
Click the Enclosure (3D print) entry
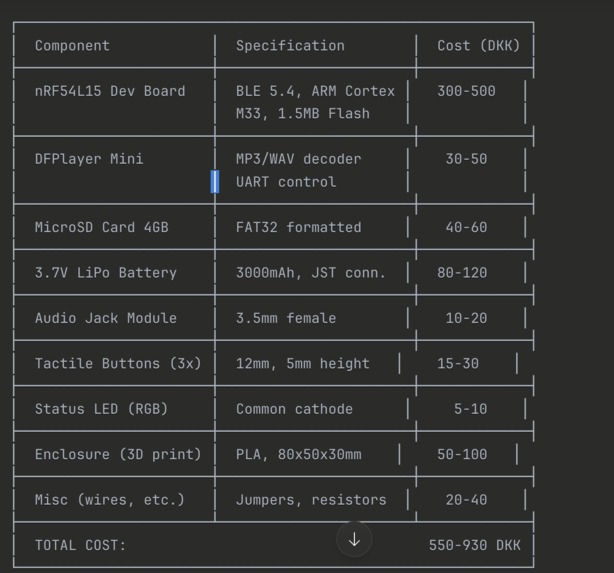point(118,454)
